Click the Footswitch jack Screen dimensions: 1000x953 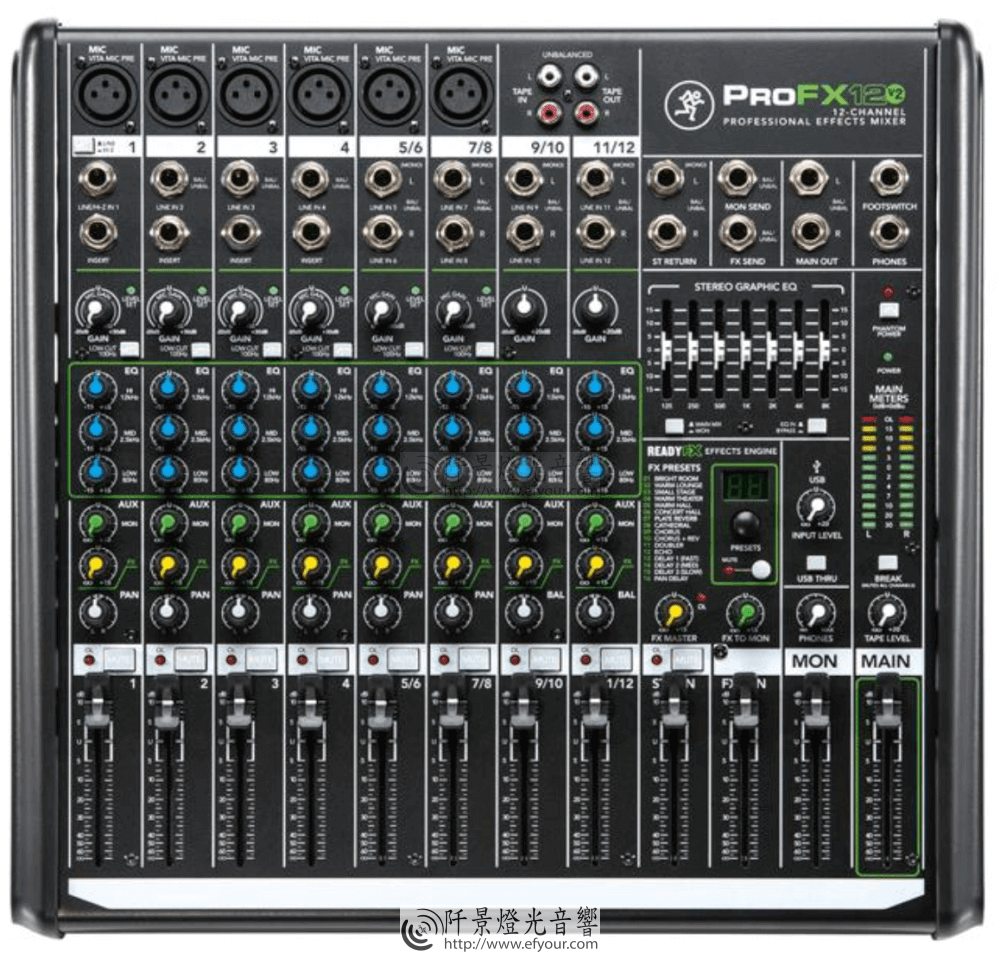(888, 179)
